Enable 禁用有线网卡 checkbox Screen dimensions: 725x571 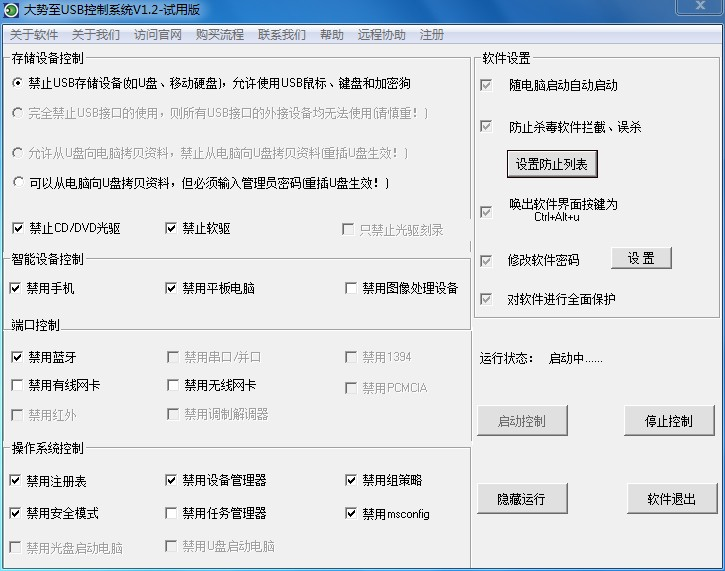click(17, 385)
